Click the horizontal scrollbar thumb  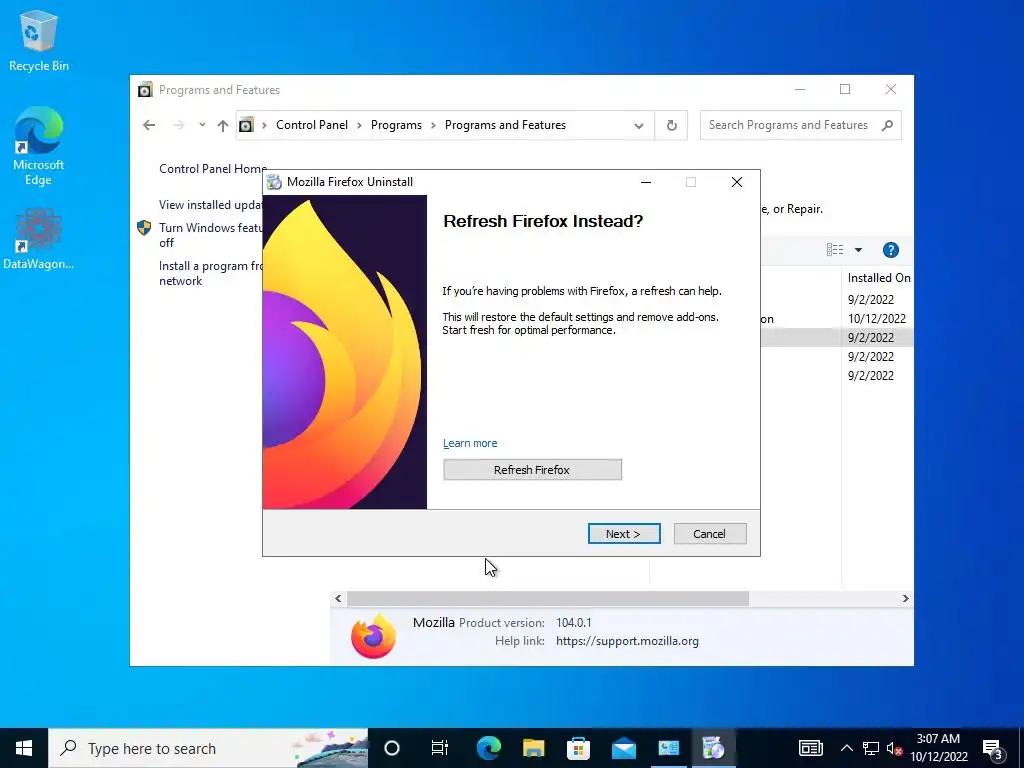[547, 598]
